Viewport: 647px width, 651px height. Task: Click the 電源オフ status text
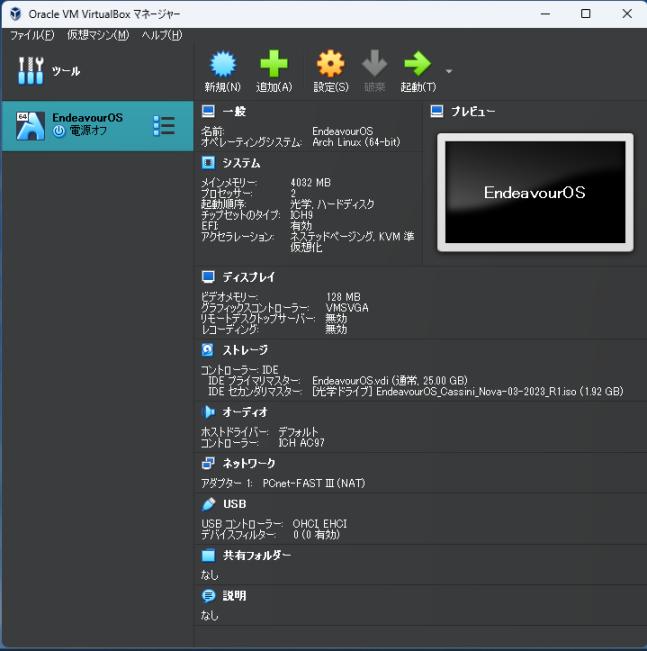pyautogui.click(x=88, y=131)
